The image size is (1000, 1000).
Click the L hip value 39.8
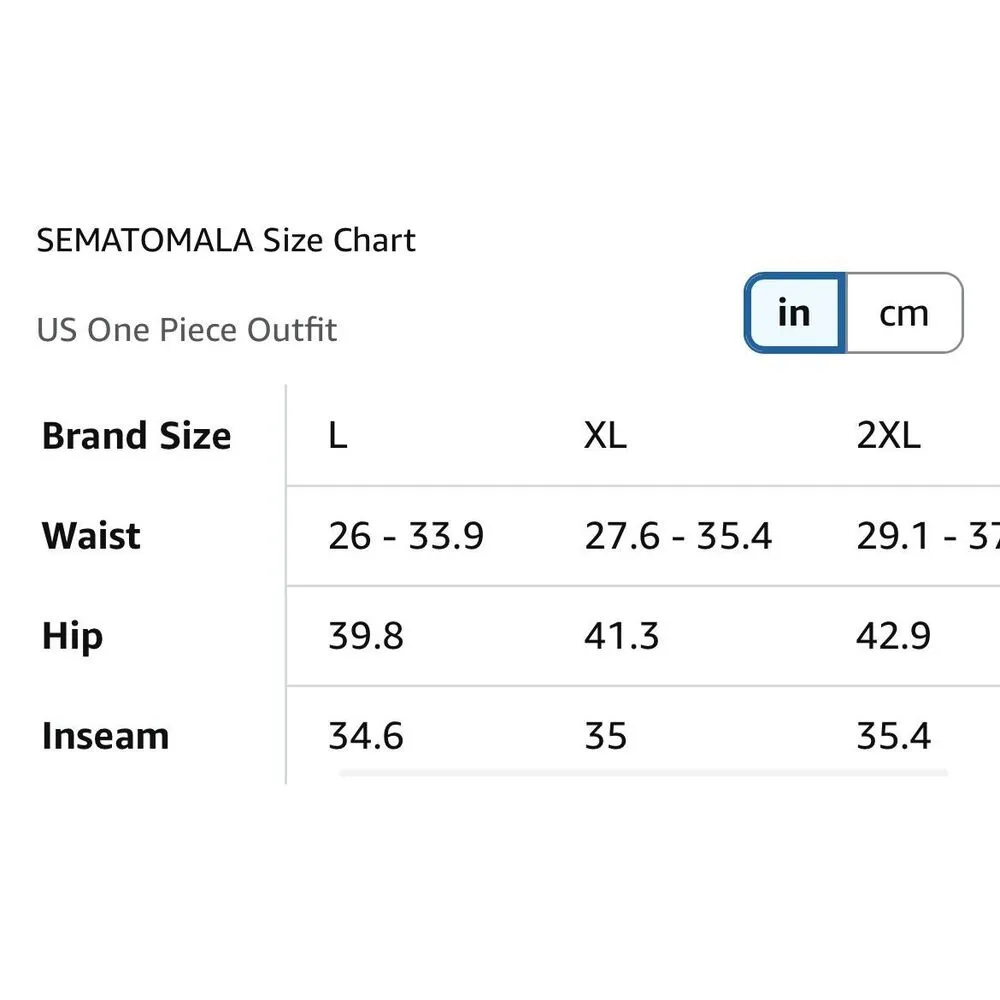[x=366, y=636]
